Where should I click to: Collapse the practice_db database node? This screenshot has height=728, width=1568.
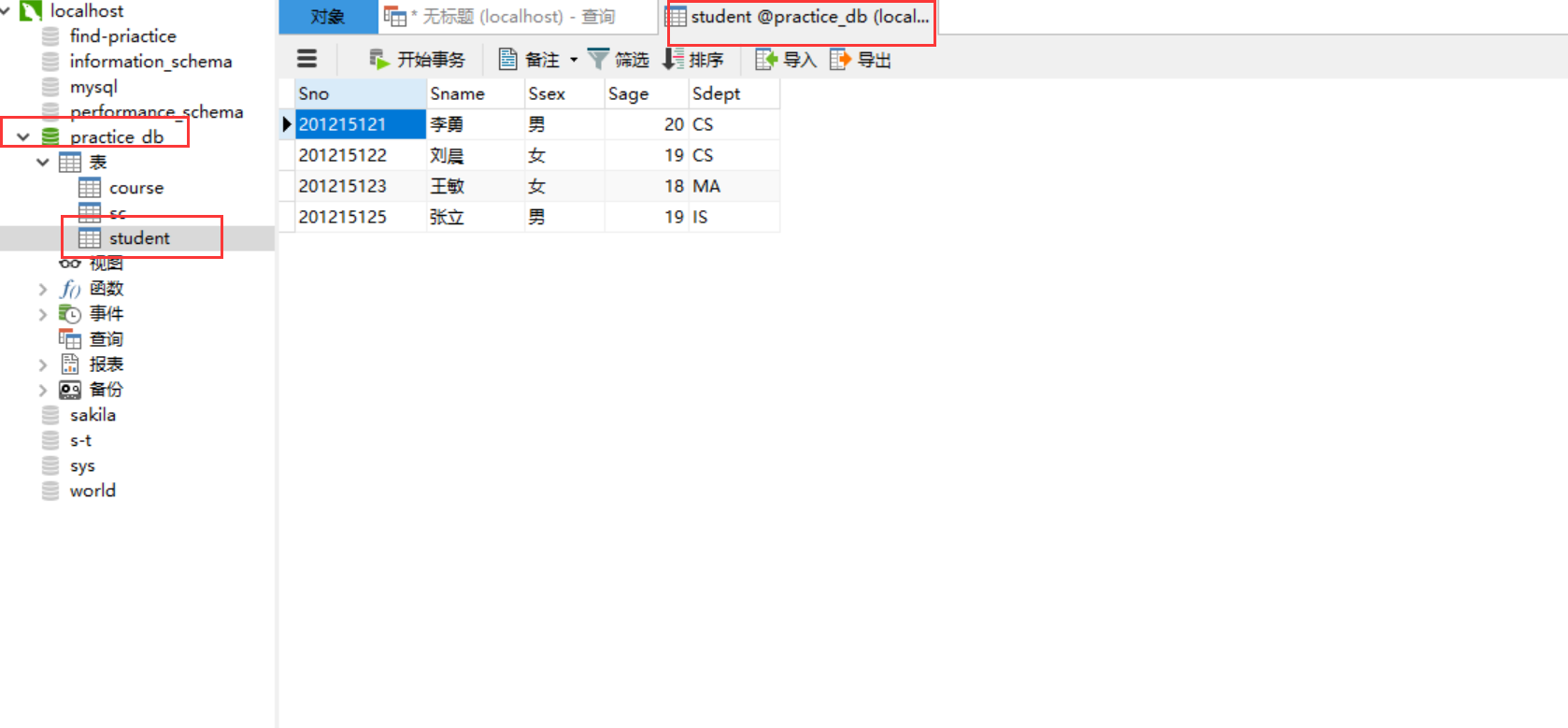[x=23, y=136]
